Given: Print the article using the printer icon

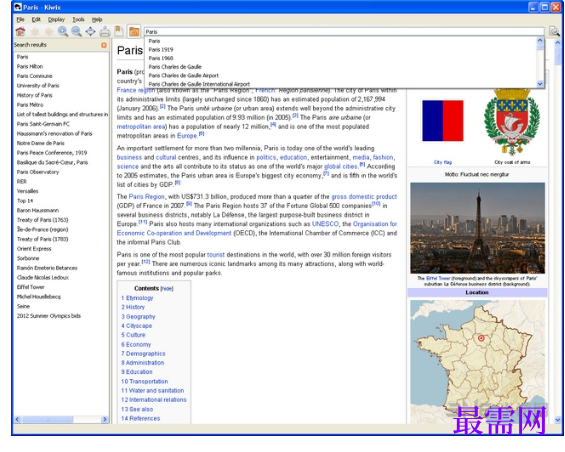Looking at the screenshot, I should [105, 32].
